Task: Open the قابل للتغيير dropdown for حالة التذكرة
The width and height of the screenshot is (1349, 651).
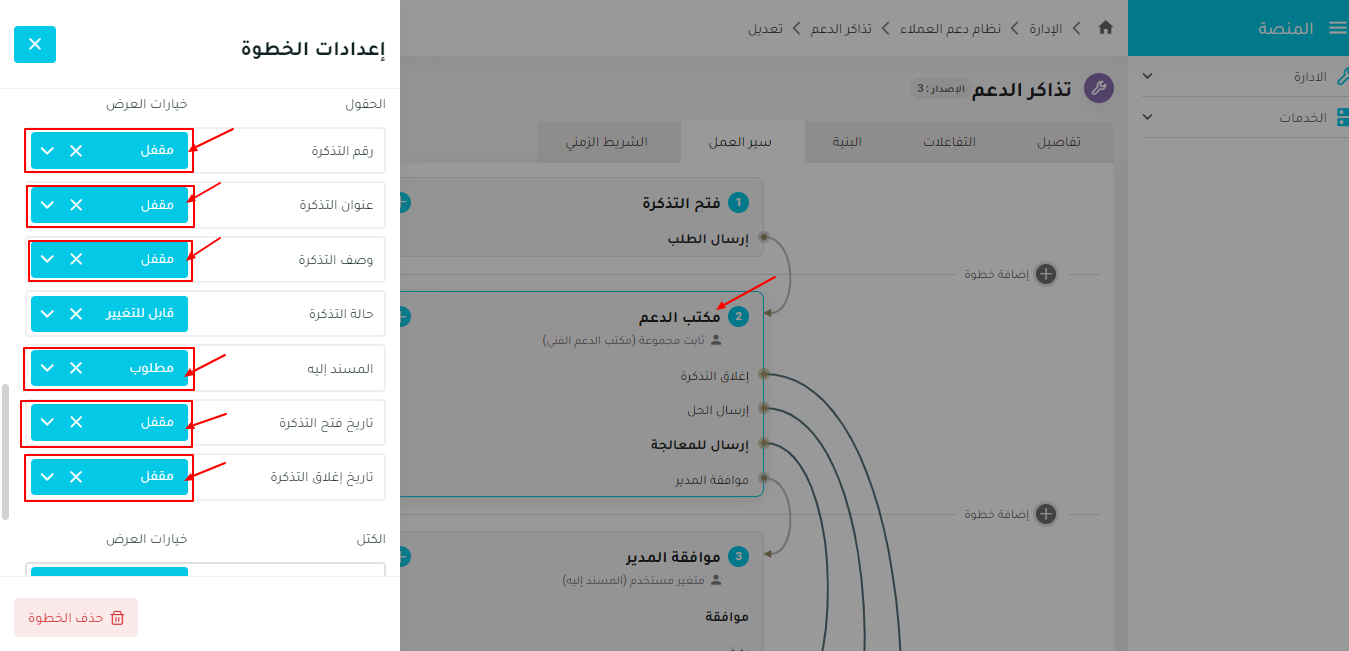Action: [47, 313]
